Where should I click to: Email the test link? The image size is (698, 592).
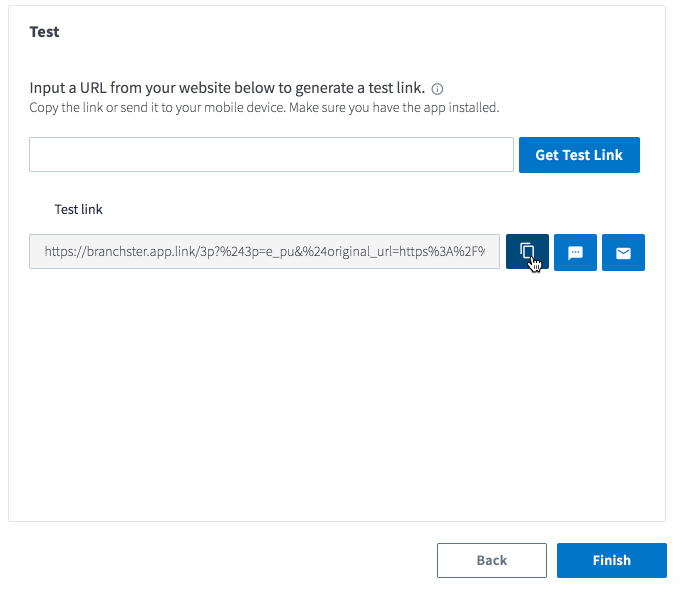pos(623,252)
